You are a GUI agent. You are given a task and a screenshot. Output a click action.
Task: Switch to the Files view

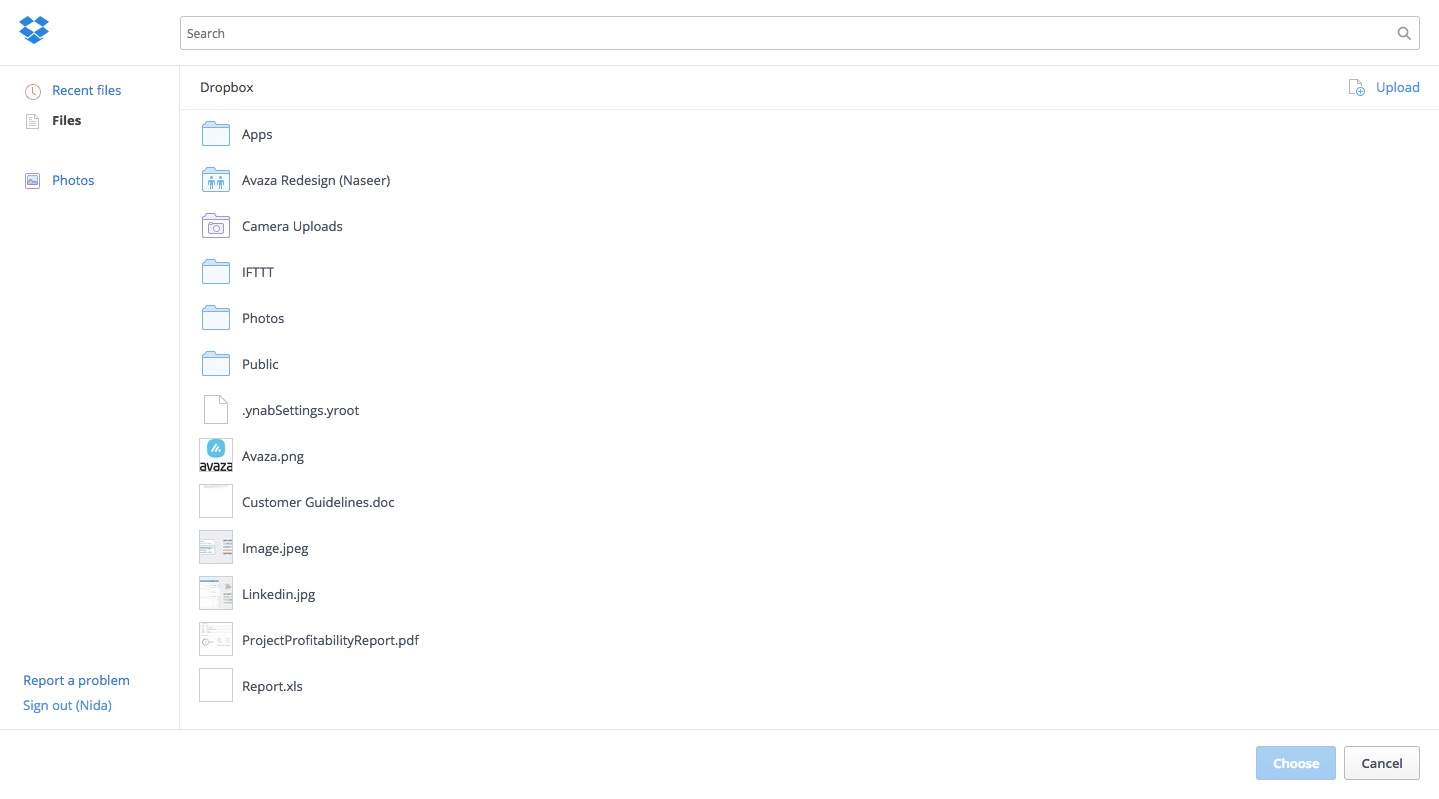pyautogui.click(x=67, y=121)
